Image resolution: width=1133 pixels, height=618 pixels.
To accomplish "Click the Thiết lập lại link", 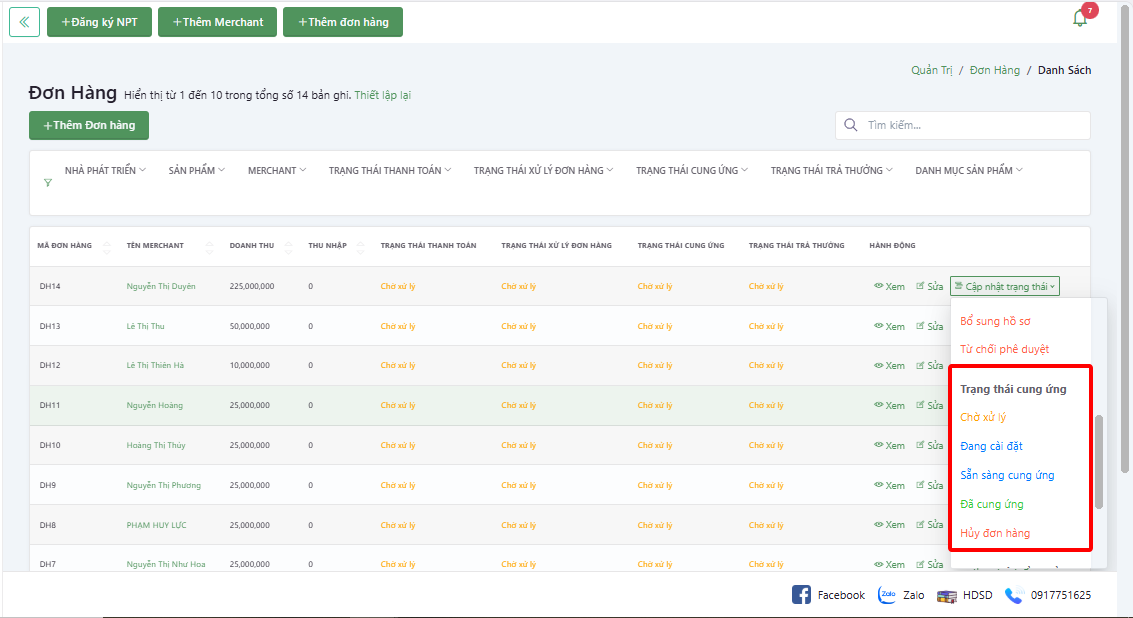I will 382,95.
